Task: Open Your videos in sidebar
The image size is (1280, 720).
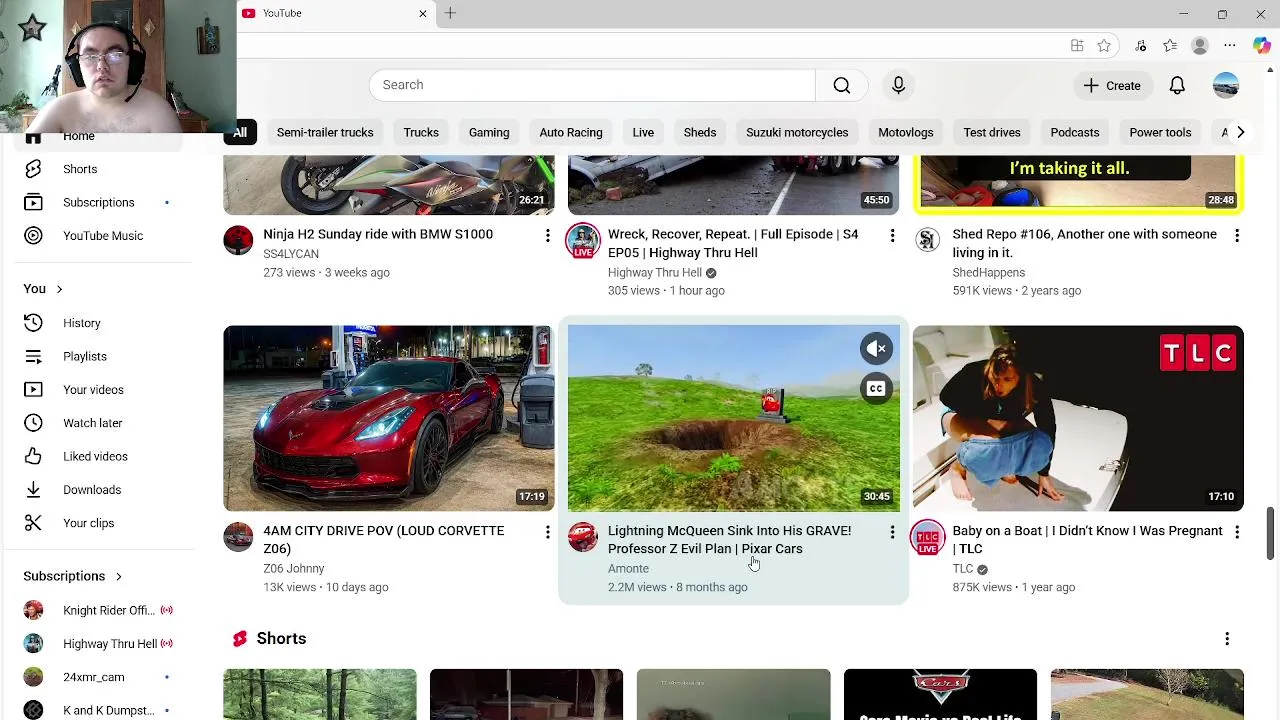Action: 98,390
